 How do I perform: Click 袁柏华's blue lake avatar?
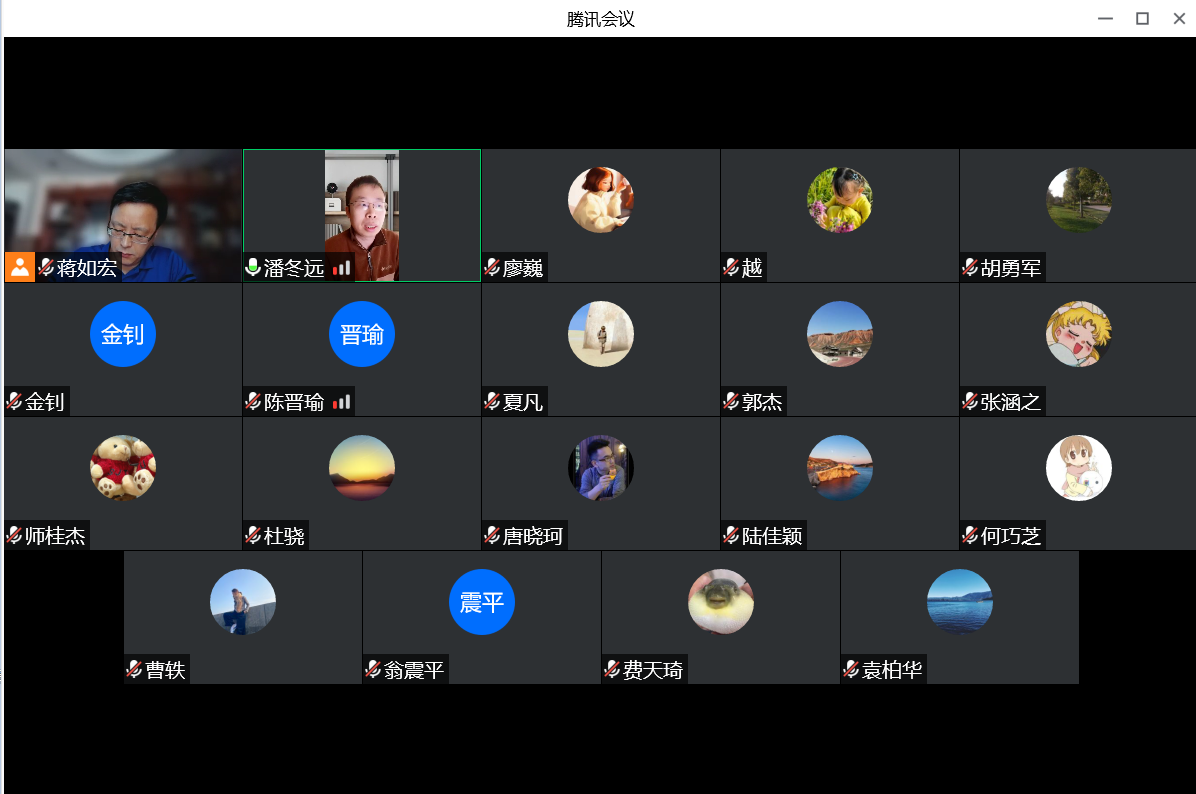coord(960,602)
